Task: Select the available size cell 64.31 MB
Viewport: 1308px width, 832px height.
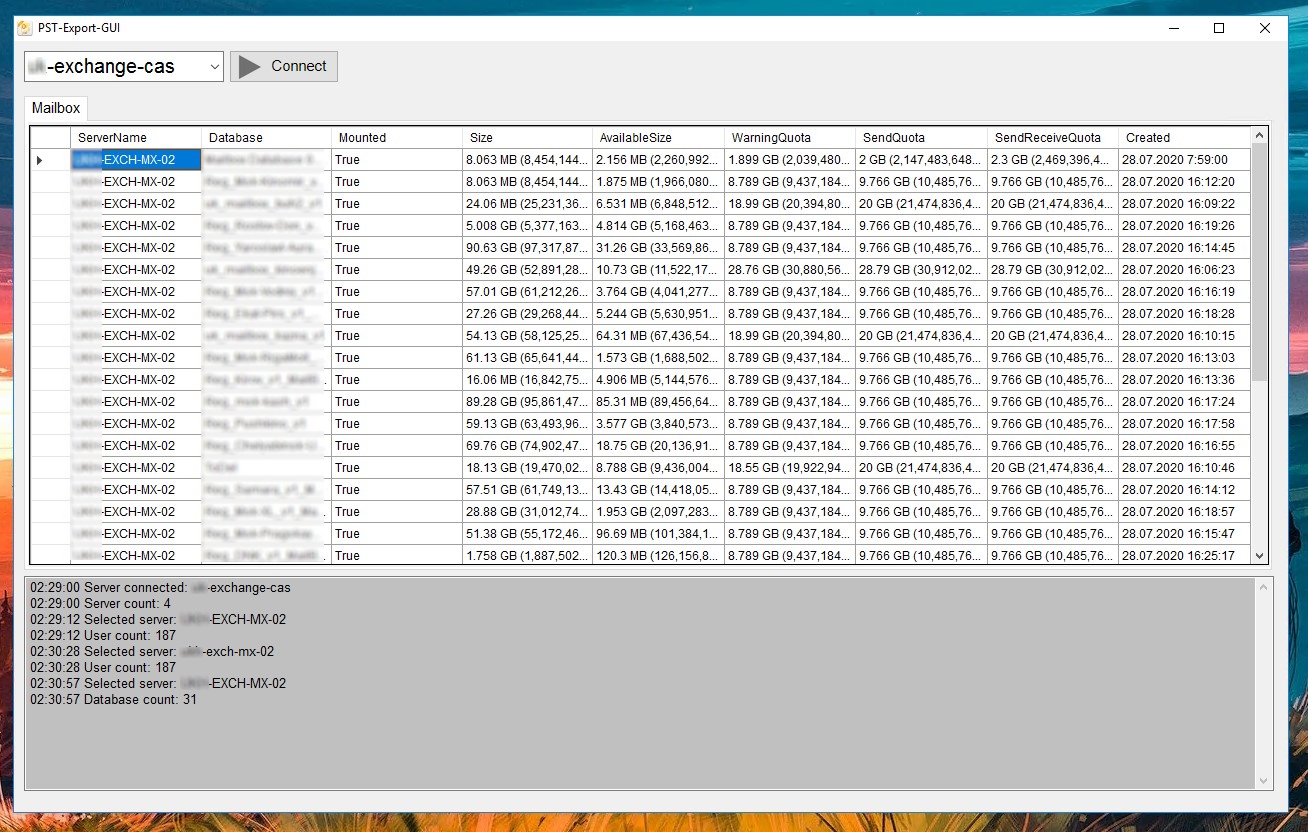Action: click(659, 336)
